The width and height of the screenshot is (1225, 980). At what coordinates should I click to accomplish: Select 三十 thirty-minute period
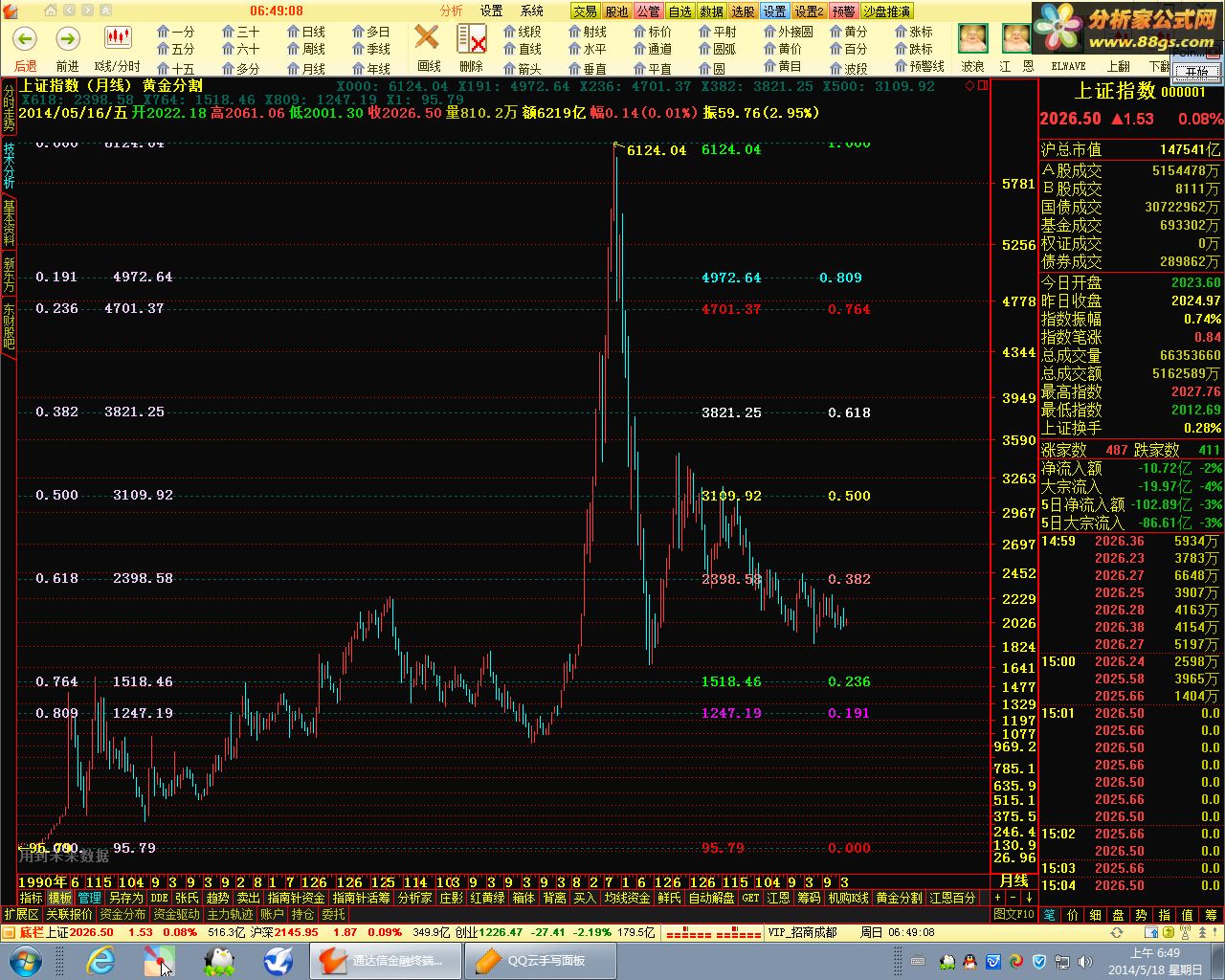(x=241, y=32)
